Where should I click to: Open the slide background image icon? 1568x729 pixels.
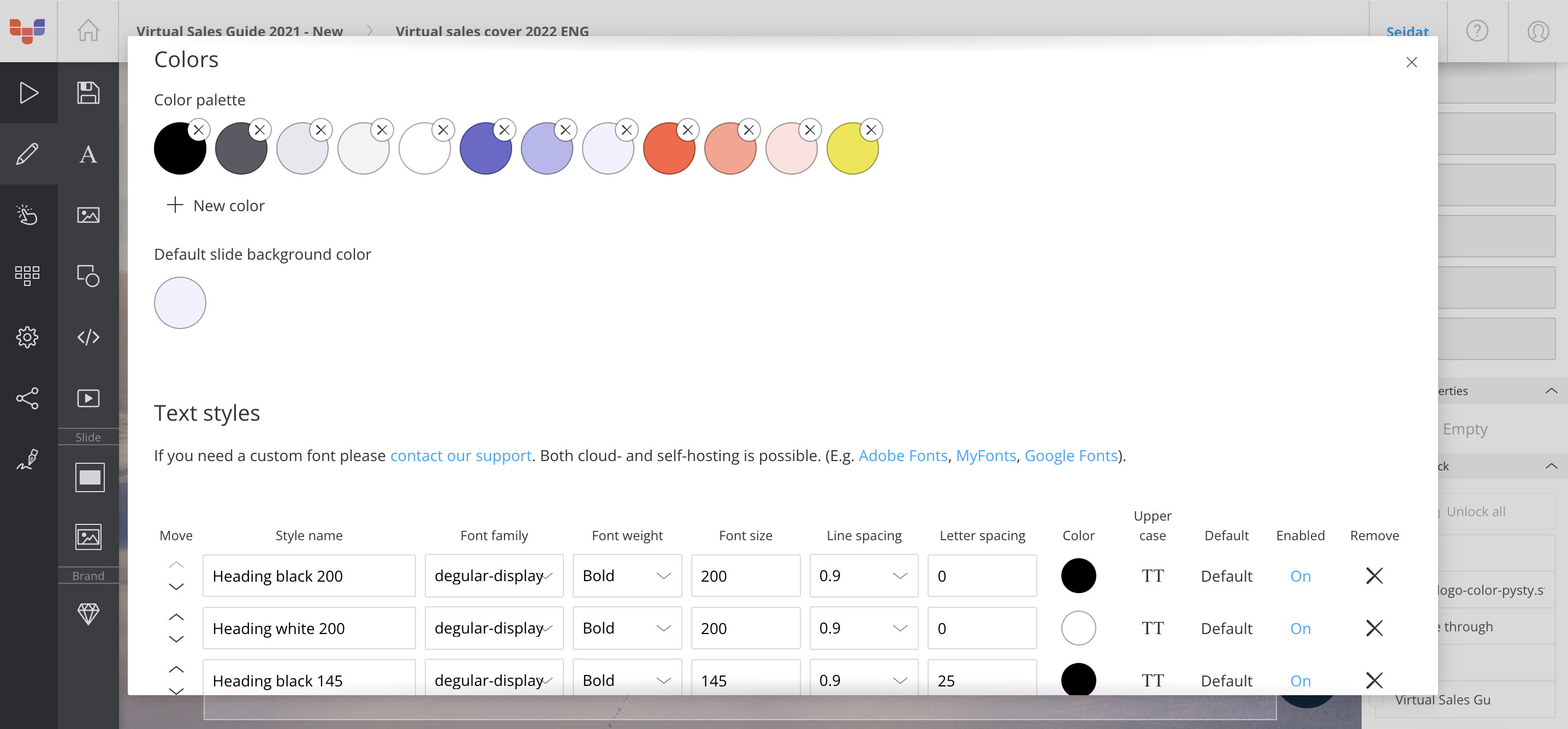pyautogui.click(x=88, y=537)
